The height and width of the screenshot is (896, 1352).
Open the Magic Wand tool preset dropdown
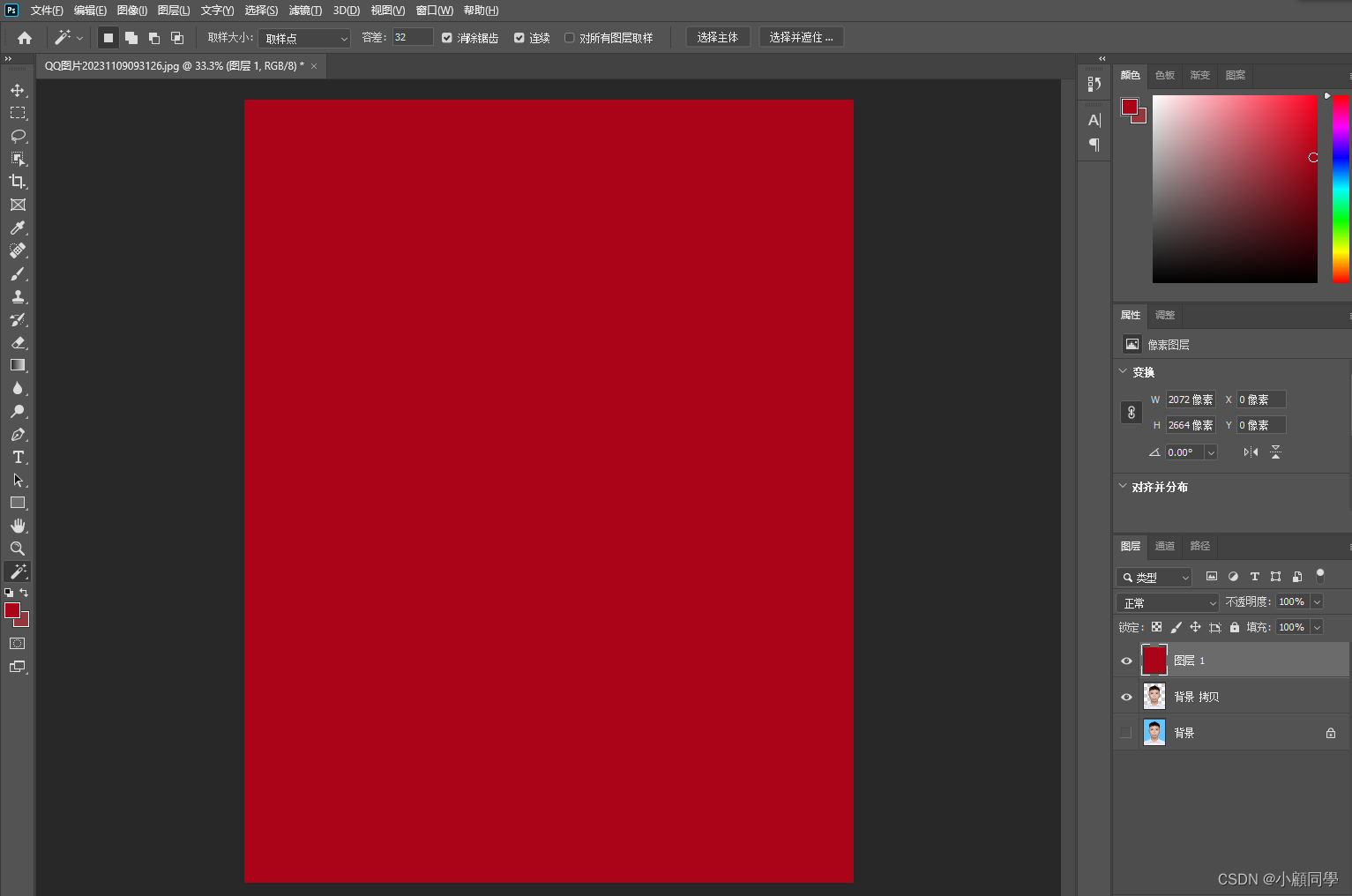point(79,38)
